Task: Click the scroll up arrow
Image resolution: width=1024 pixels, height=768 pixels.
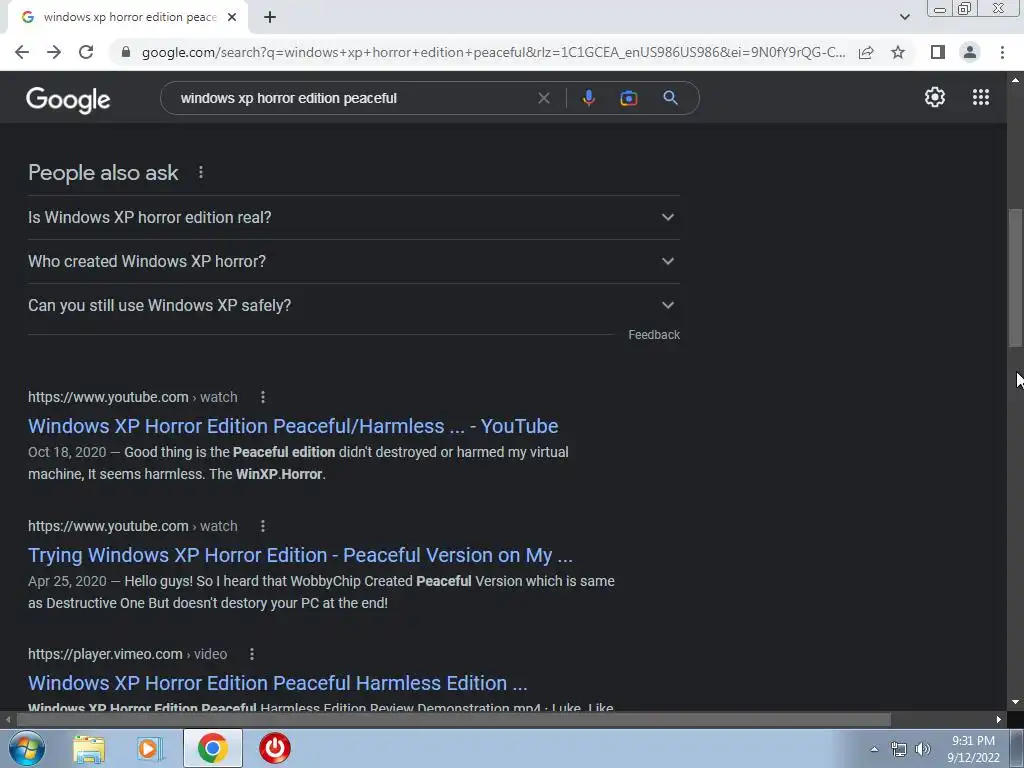Action: (1015, 80)
